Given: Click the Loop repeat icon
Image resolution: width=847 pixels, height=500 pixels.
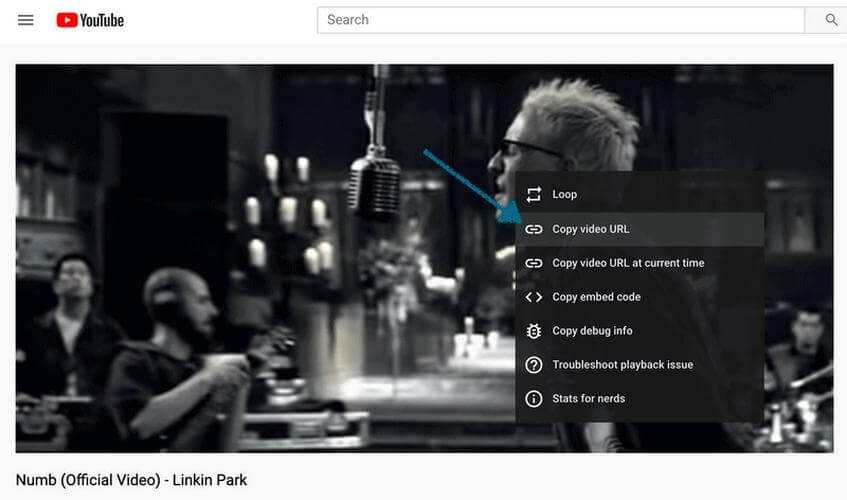Looking at the screenshot, I should point(534,194).
